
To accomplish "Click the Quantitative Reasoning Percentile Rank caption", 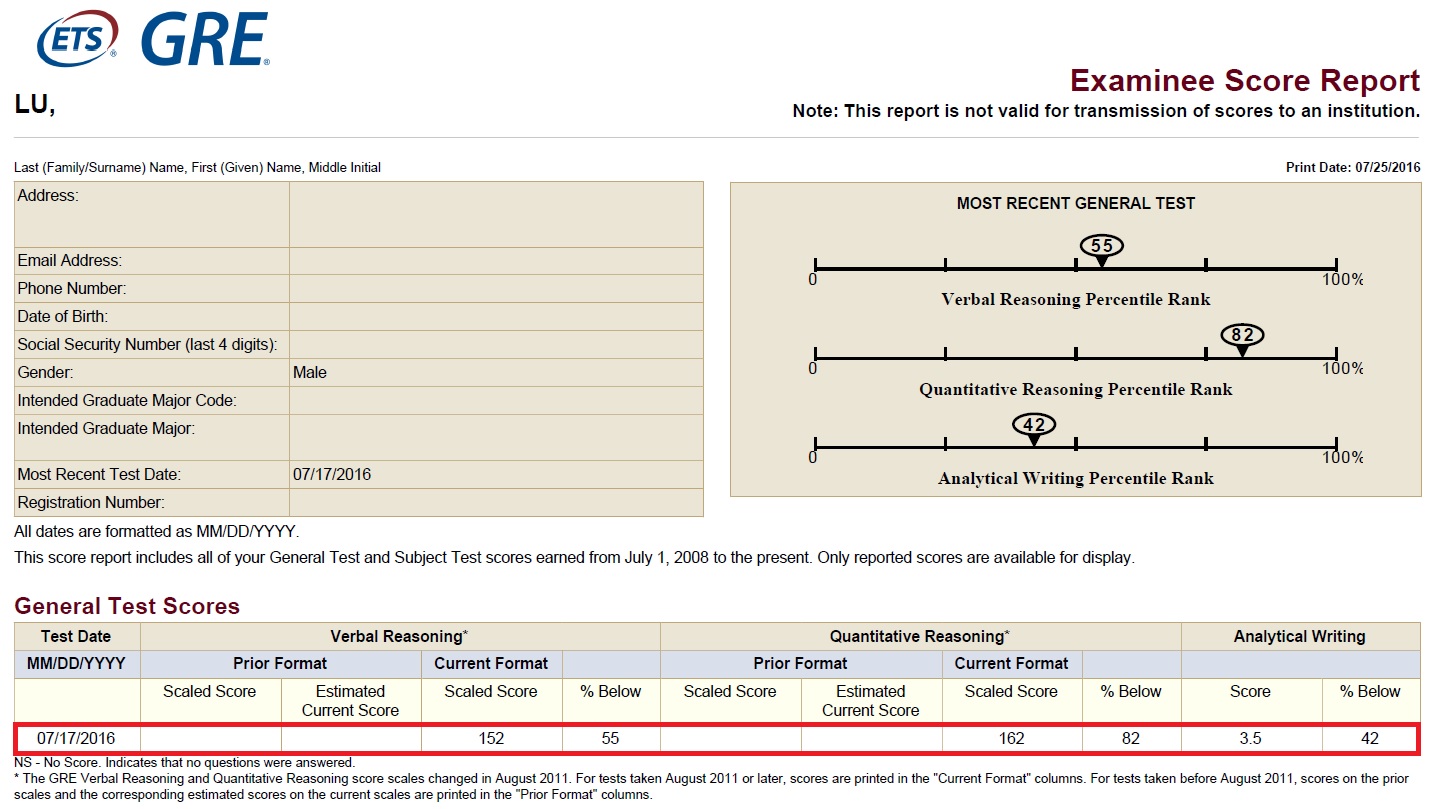I will (x=1076, y=390).
